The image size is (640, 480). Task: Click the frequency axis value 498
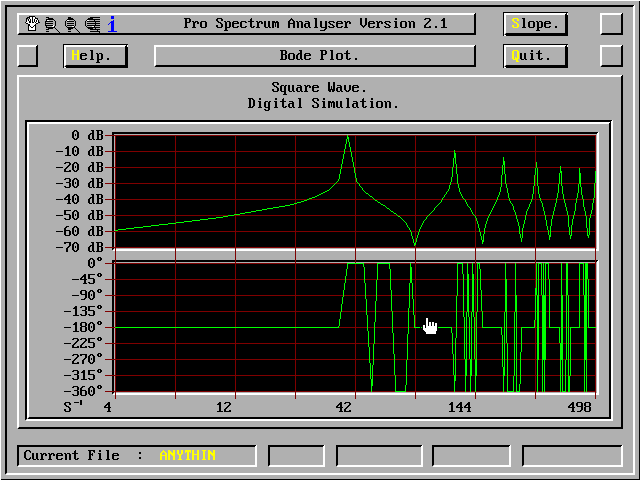pos(580,407)
